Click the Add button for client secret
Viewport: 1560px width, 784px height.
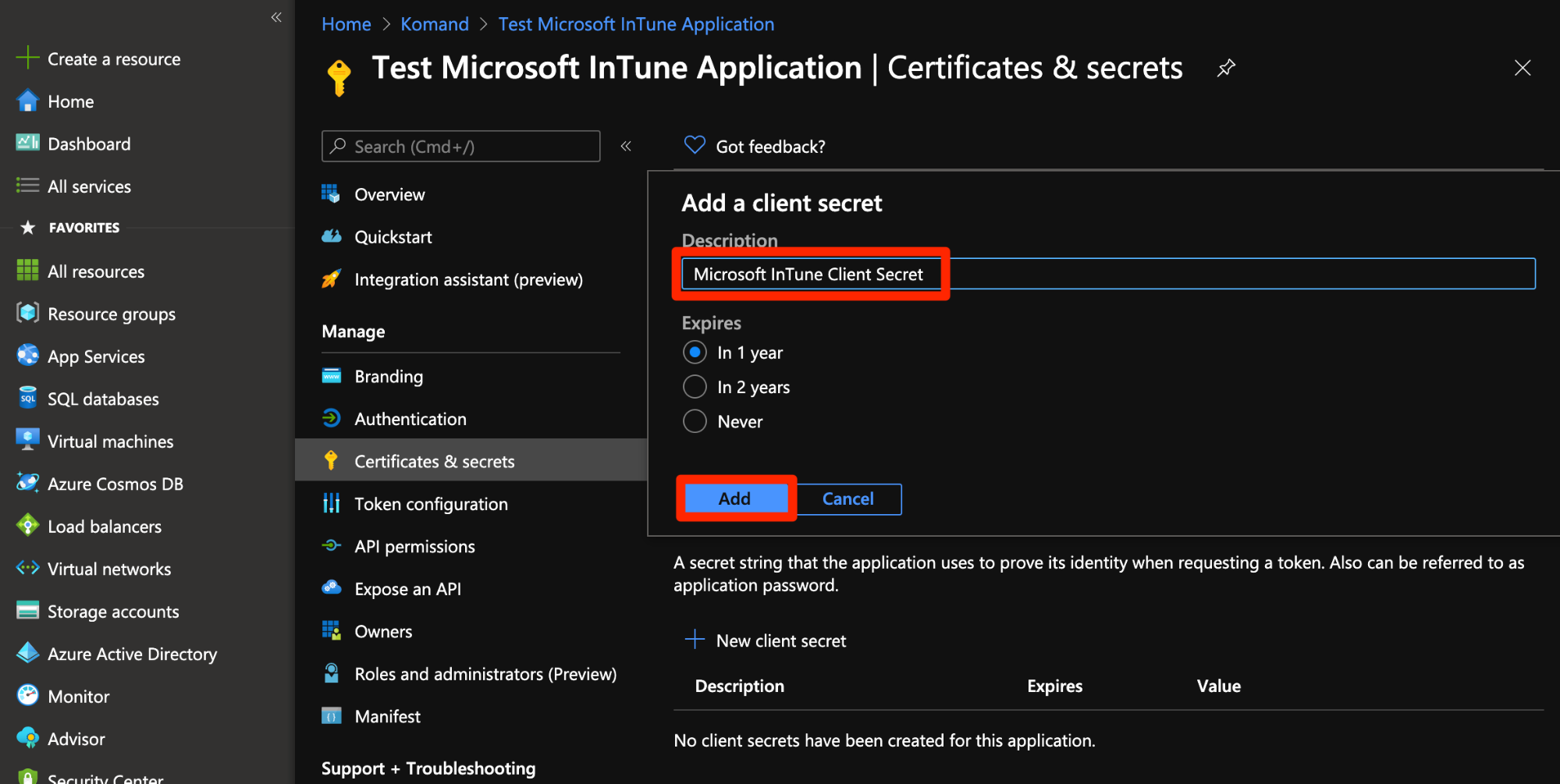click(x=734, y=498)
